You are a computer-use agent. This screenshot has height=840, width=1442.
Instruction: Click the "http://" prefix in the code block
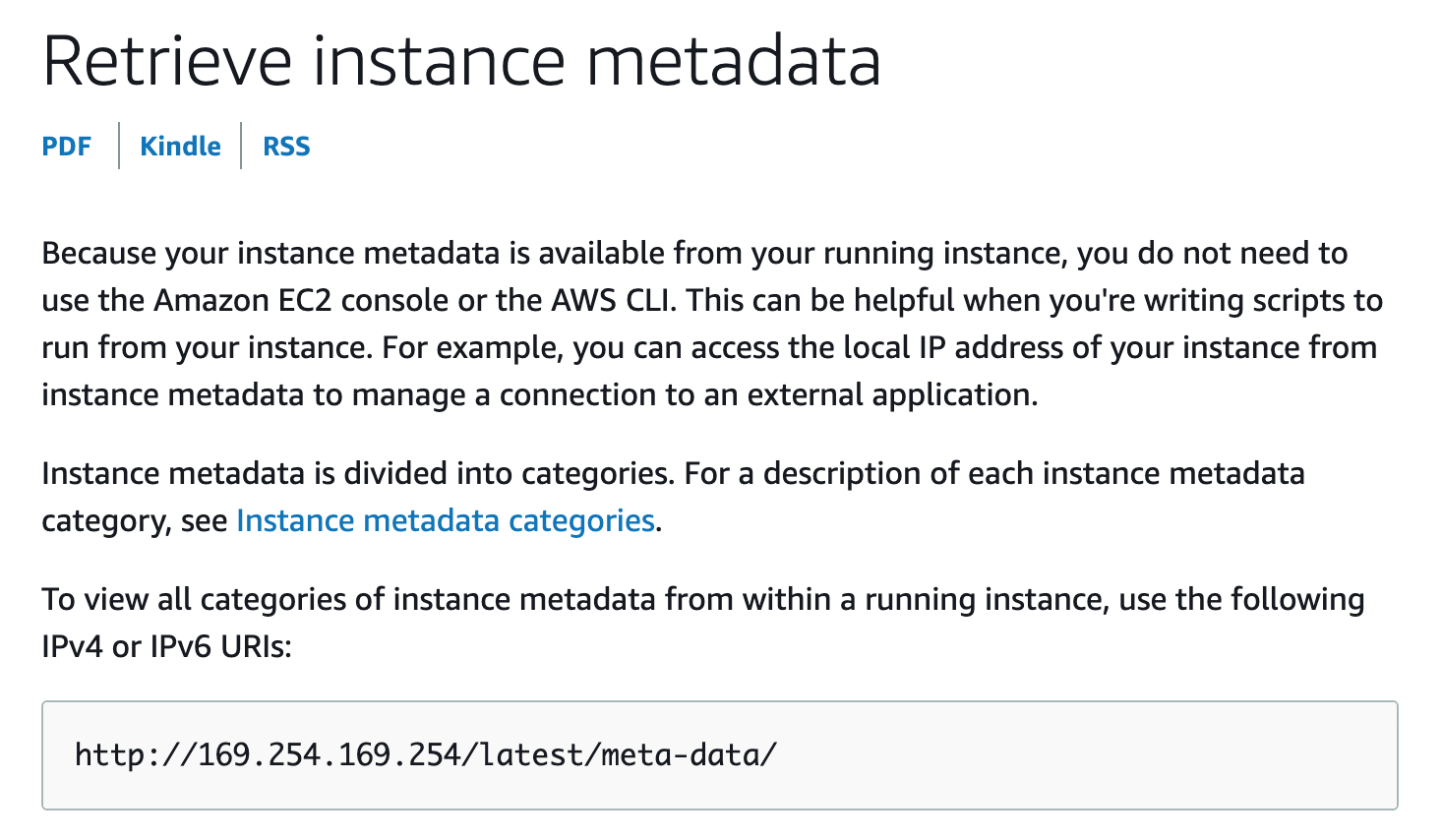point(135,755)
